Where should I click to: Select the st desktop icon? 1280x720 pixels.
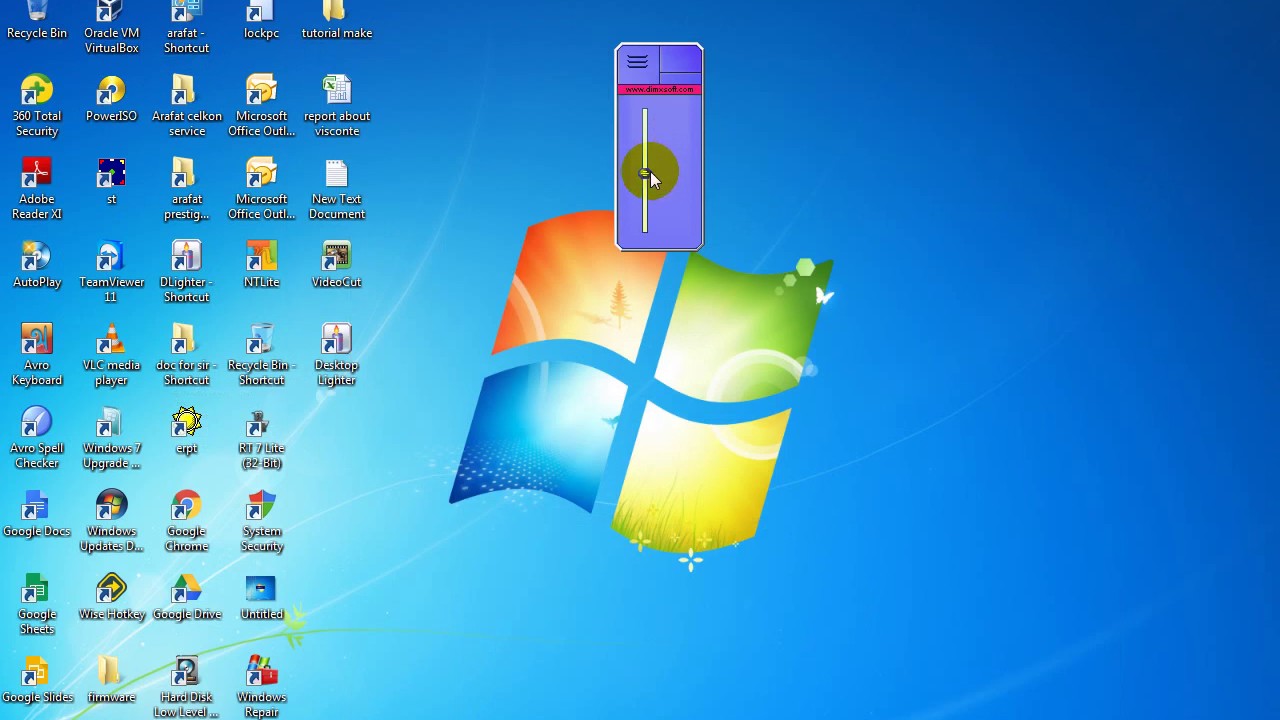click(x=111, y=181)
